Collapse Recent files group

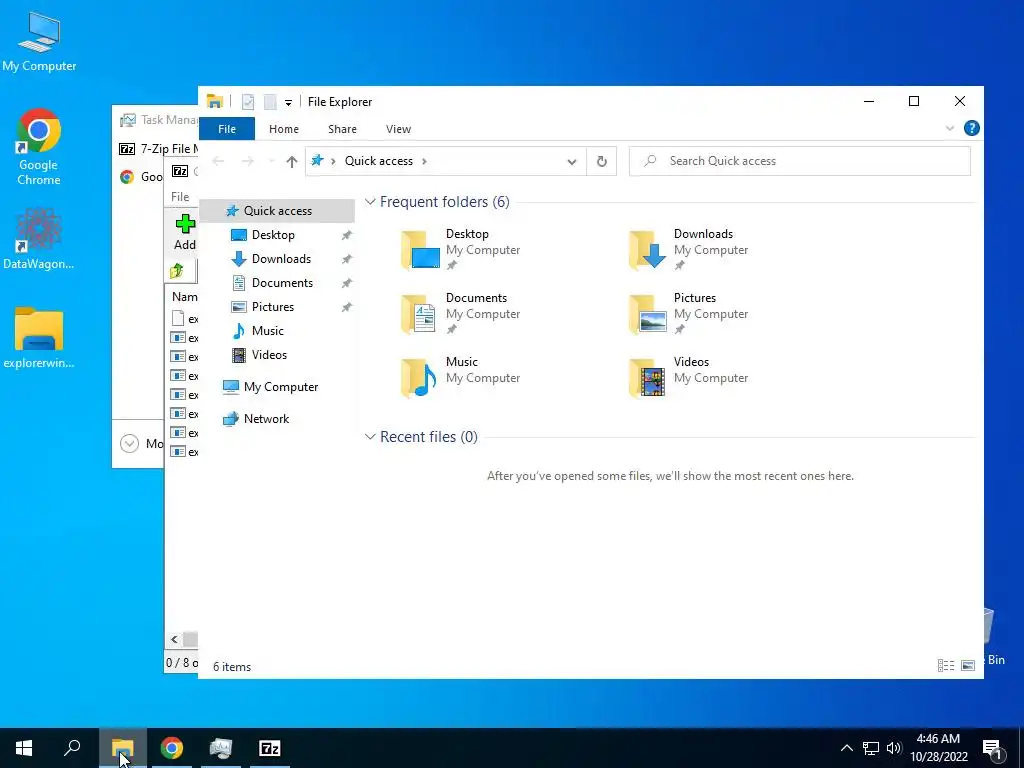pos(370,437)
